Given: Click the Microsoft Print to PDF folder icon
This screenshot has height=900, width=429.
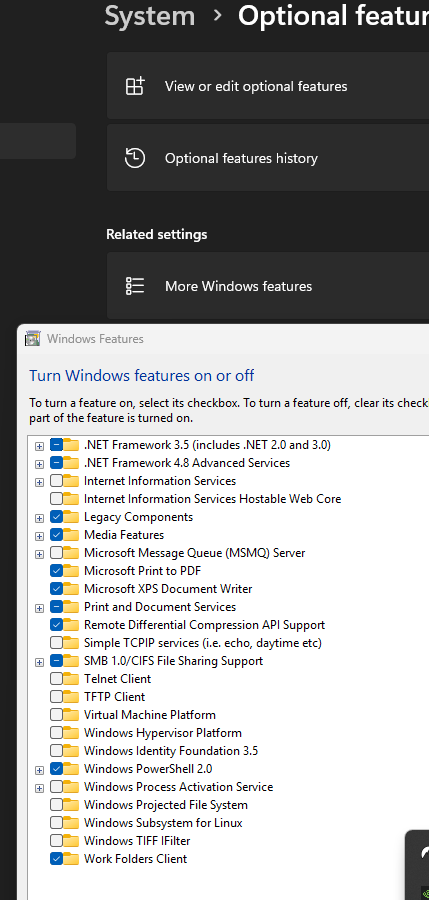Looking at the screenshot, I should 71,571.
